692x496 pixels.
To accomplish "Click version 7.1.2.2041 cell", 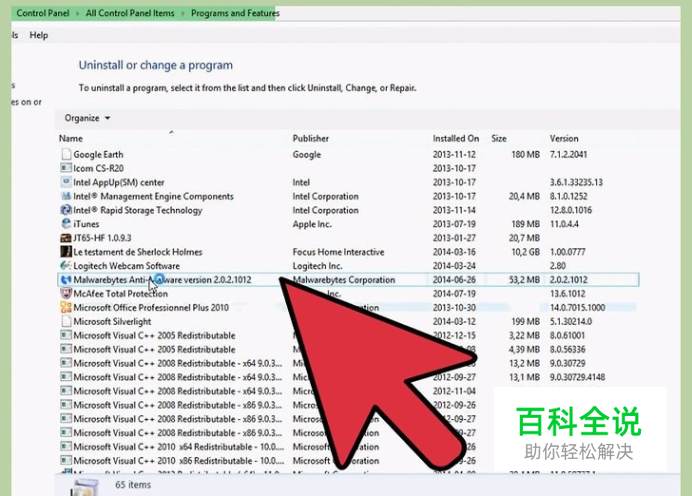I will pyautogui.click(x=568, y=154).
